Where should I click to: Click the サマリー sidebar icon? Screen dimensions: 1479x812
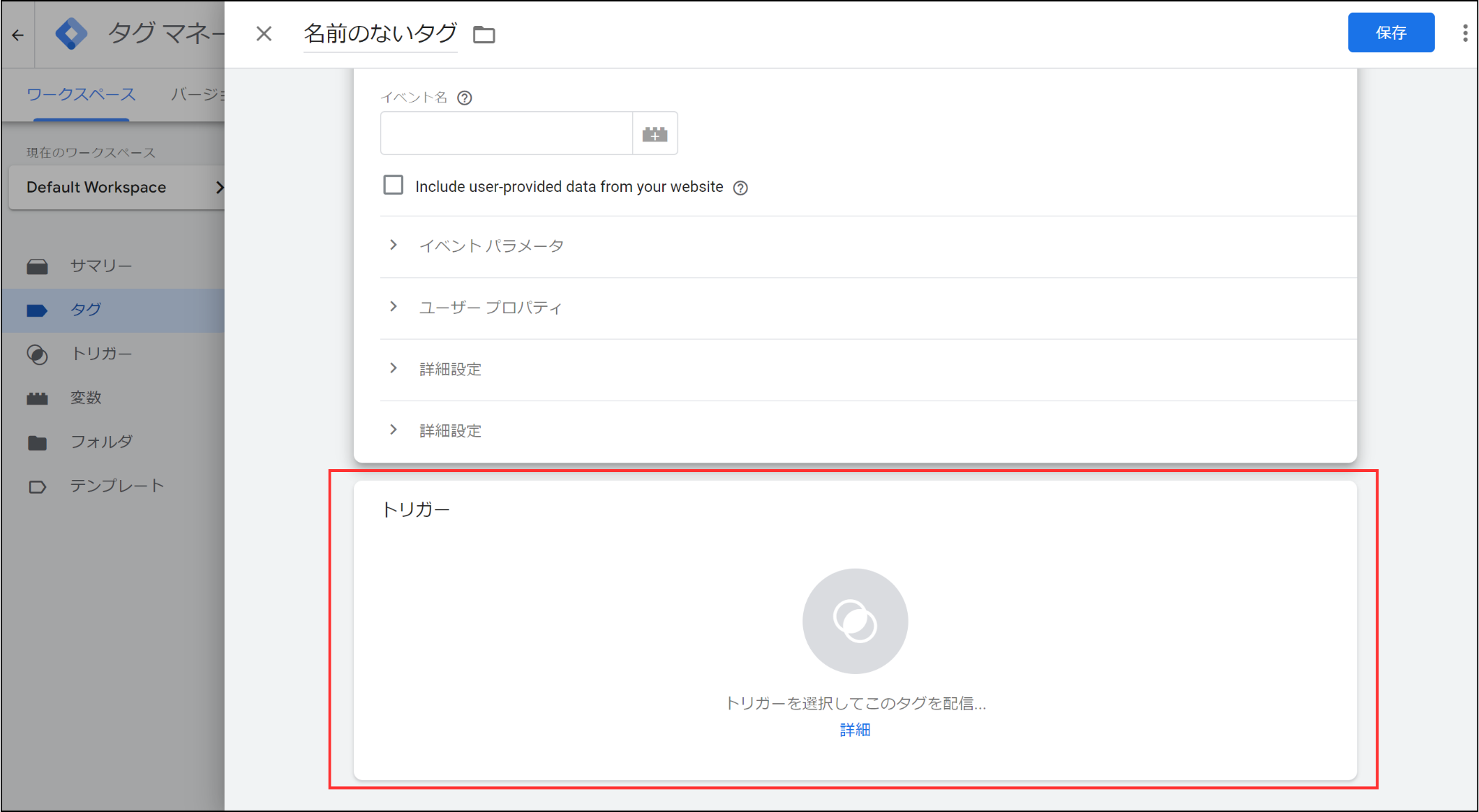coord(38,266)
